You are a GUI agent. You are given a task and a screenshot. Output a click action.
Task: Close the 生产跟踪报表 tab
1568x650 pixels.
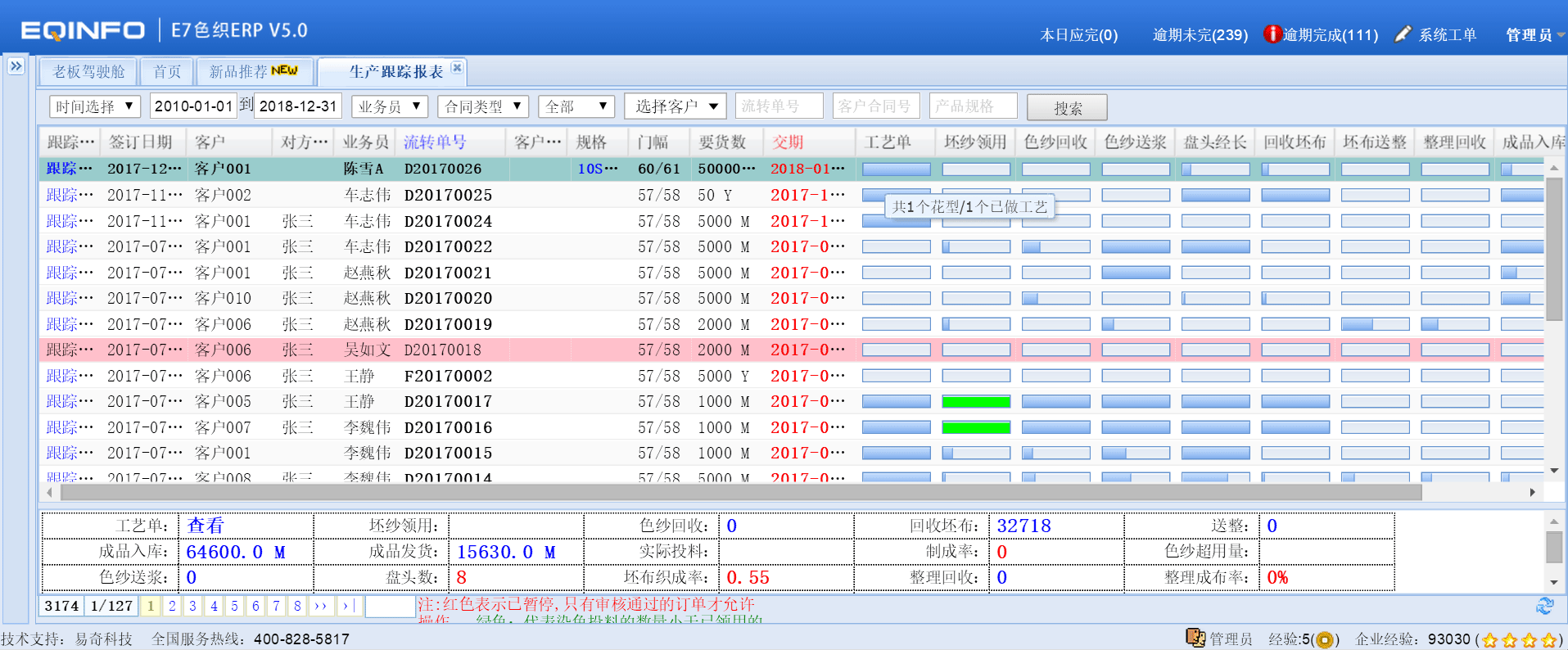(457, 68)
